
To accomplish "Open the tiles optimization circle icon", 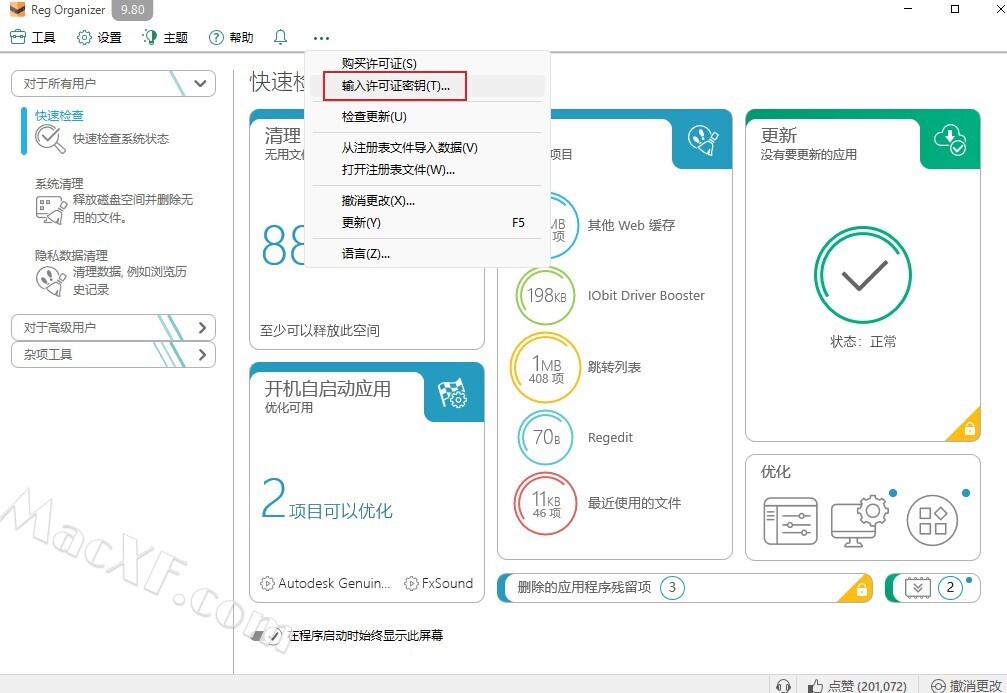I will [x=932, y=521].
